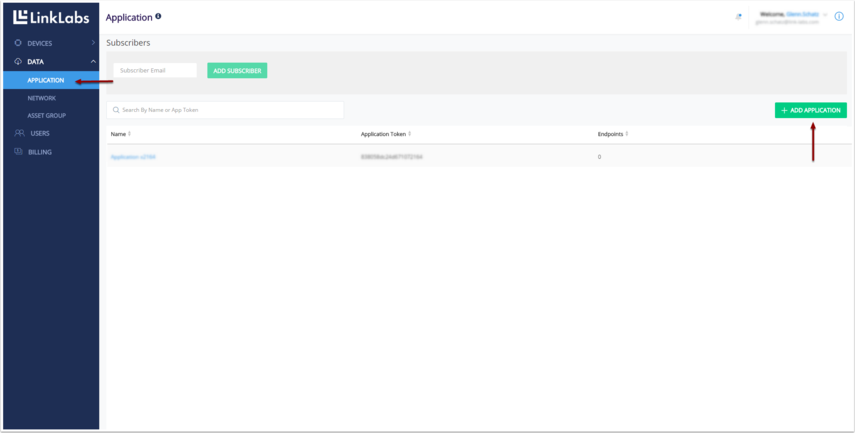Click the Billing icon in sidebar

[x=18, y=152]
